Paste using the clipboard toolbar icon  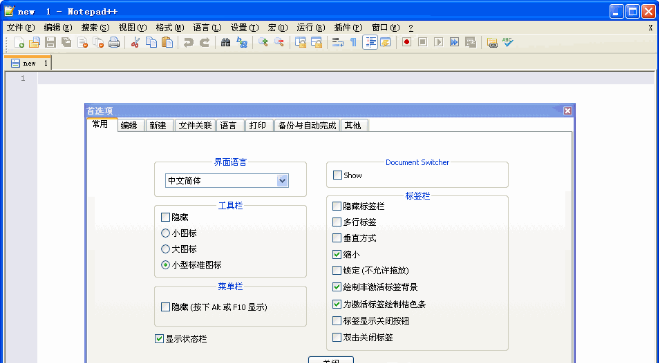[x=167, y=42]
